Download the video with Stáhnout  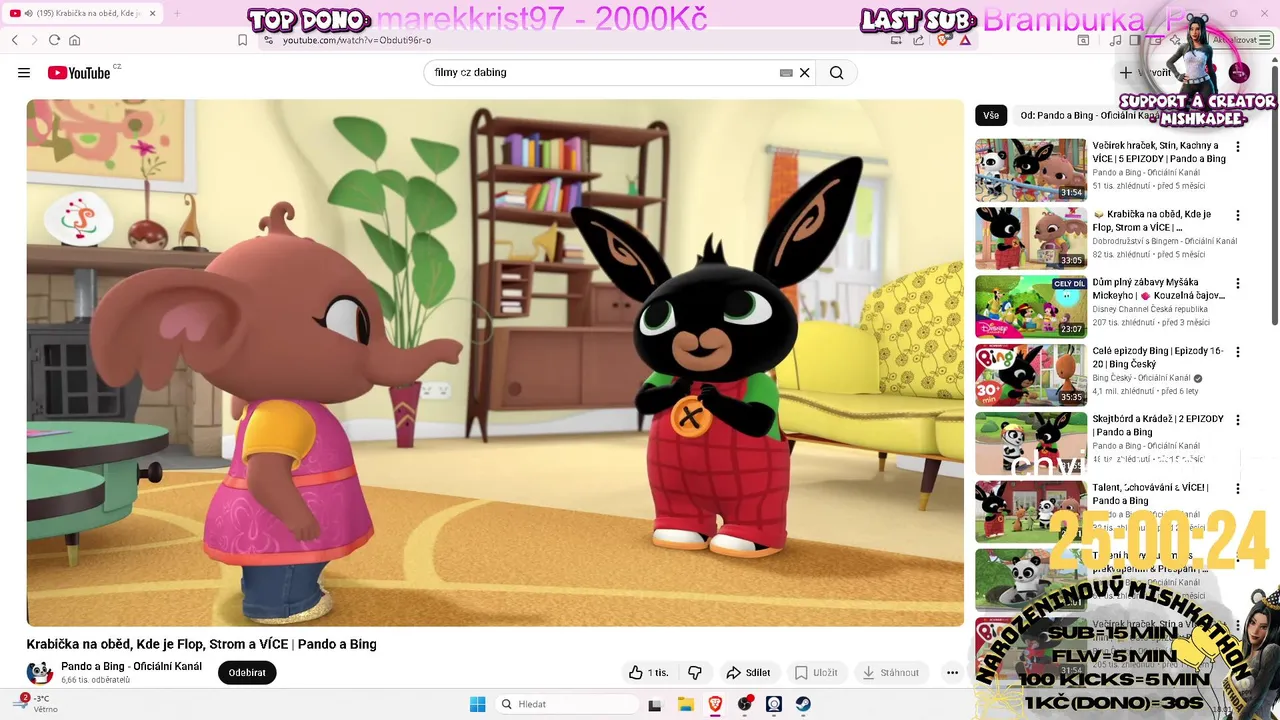coord(891,673)
